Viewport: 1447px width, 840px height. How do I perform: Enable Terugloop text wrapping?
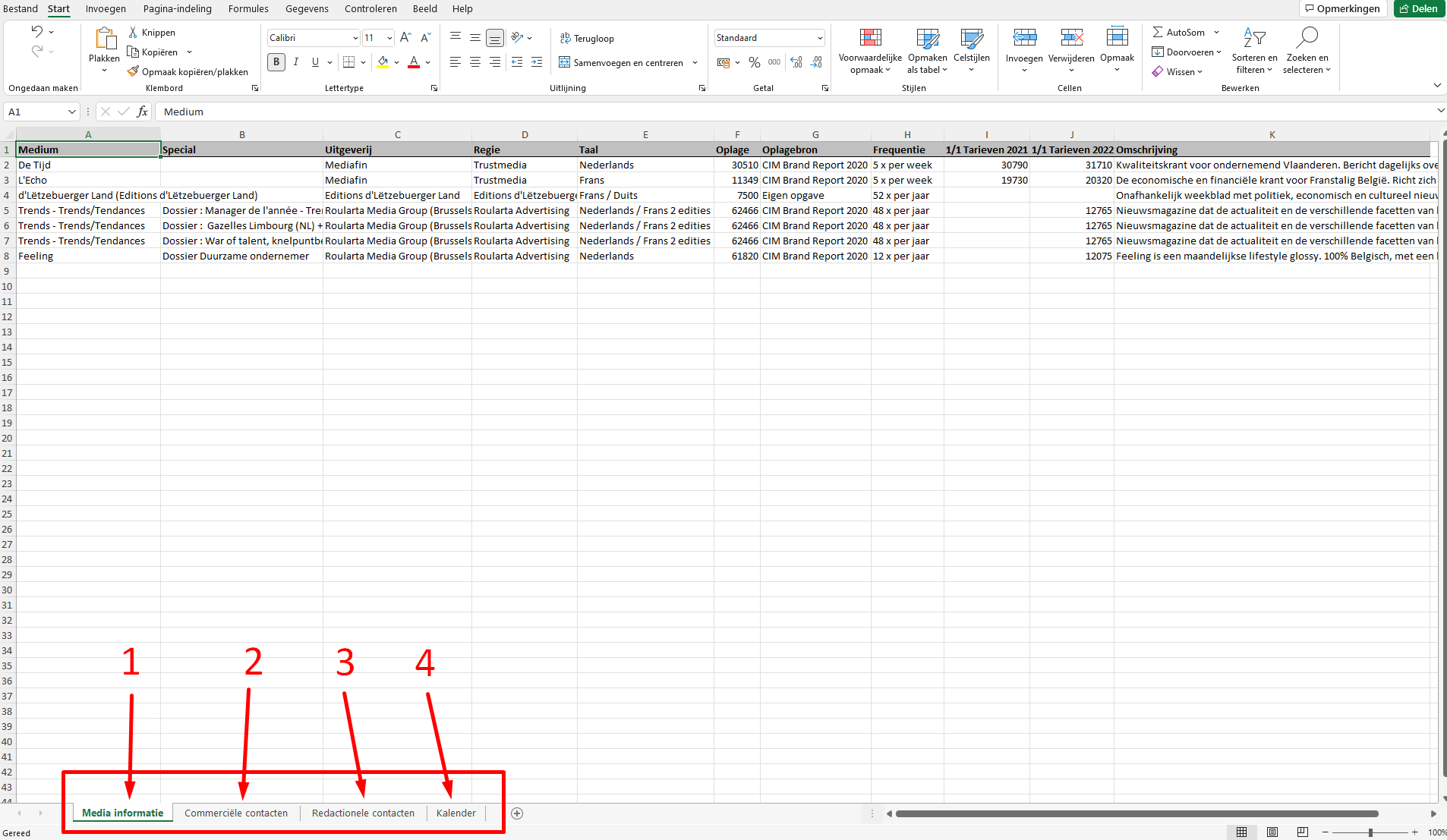587,39
